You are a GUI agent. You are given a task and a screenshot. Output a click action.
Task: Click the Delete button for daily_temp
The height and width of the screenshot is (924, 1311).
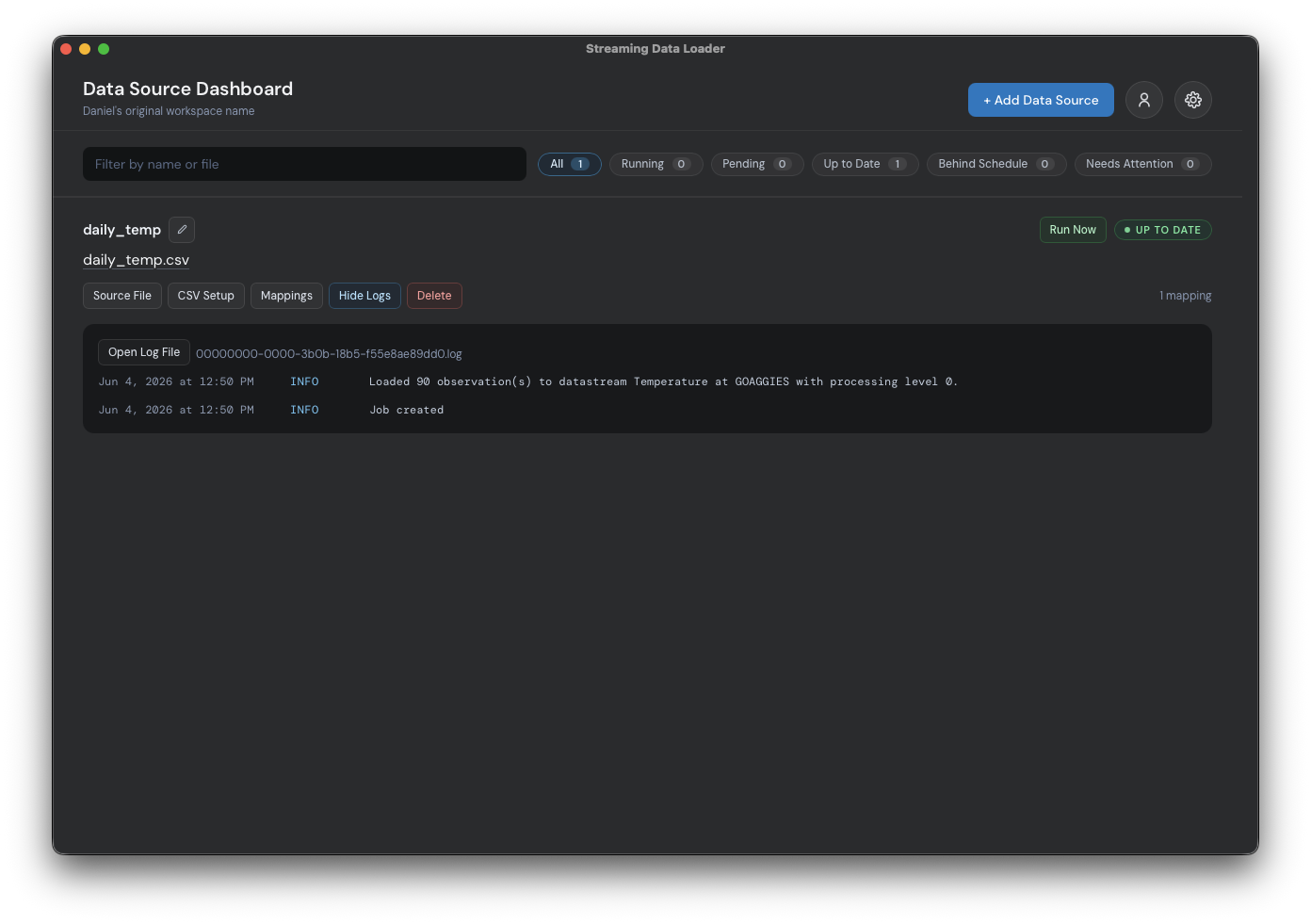coord(434,296)
